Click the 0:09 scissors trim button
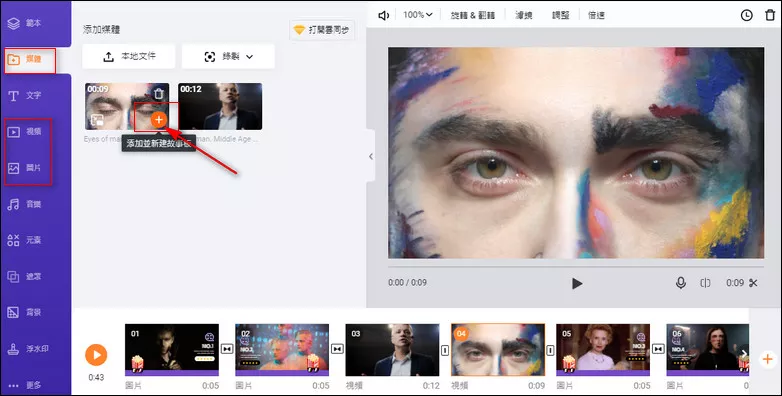Viewport: 782px width, 396px height. 742,283
